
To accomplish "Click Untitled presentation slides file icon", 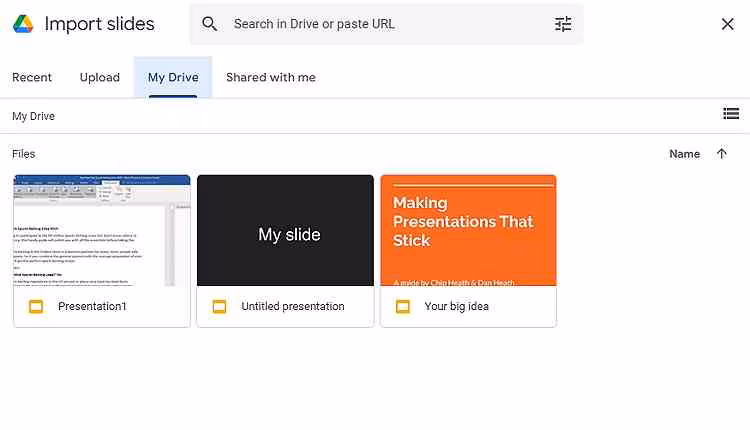I will 219,306.
